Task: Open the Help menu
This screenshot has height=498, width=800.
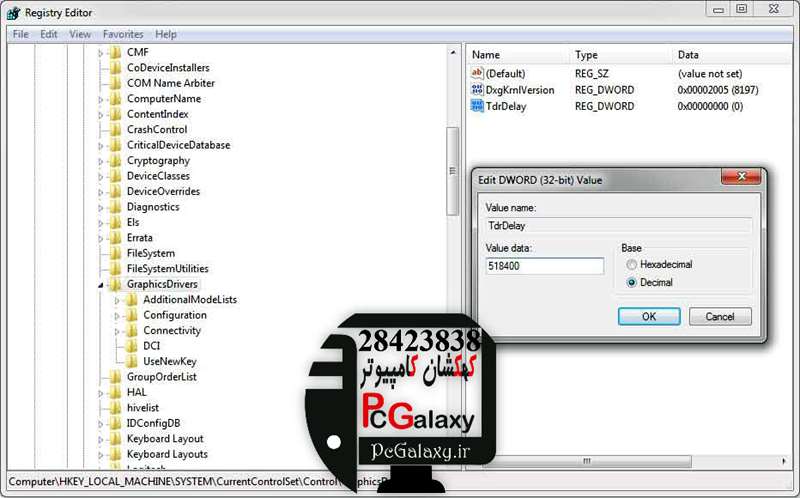Action: (x=166, y=34)
